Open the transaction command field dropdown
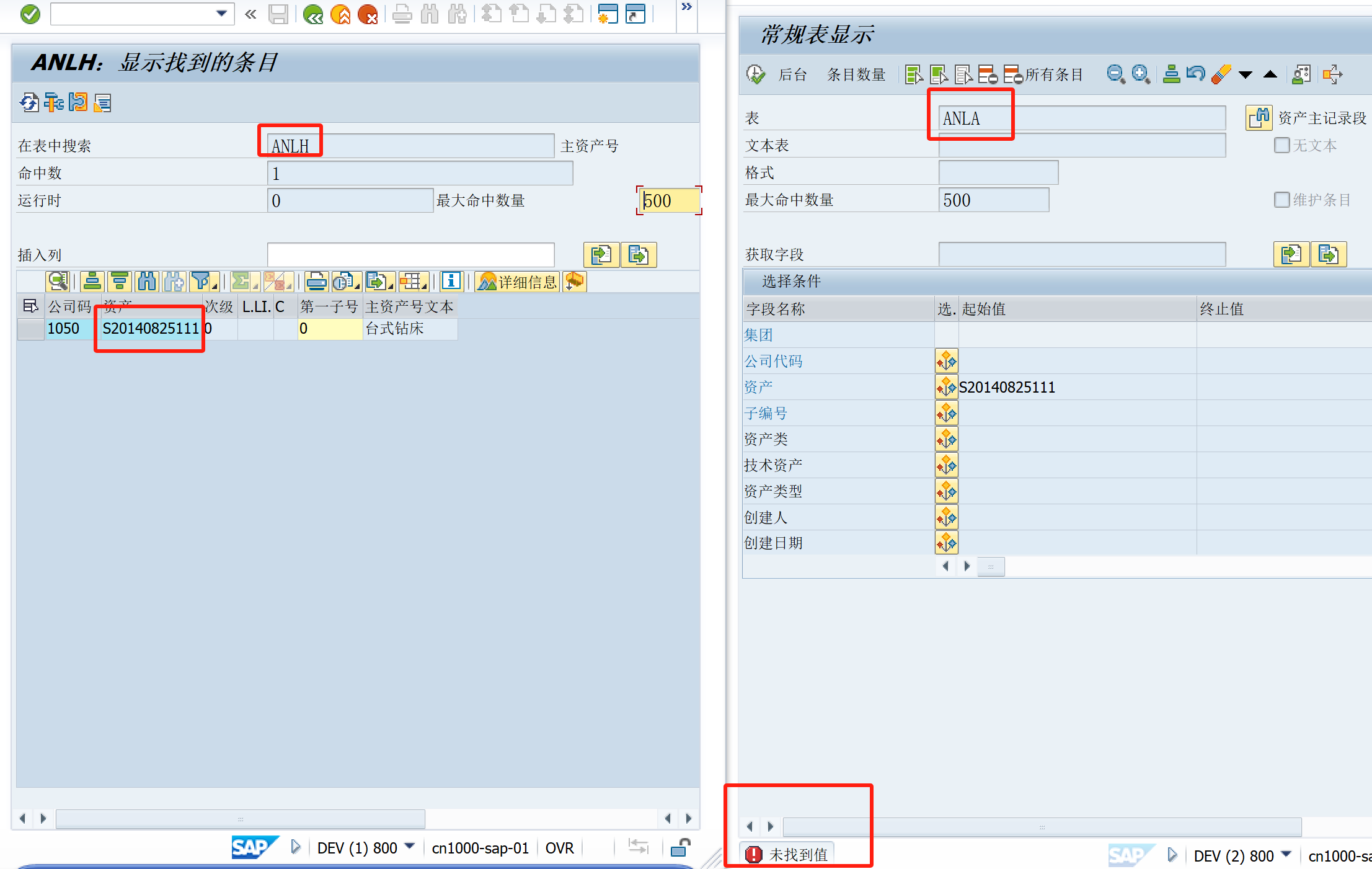The width and height of the screenshot is (1372, 869). tap(221, 14)
